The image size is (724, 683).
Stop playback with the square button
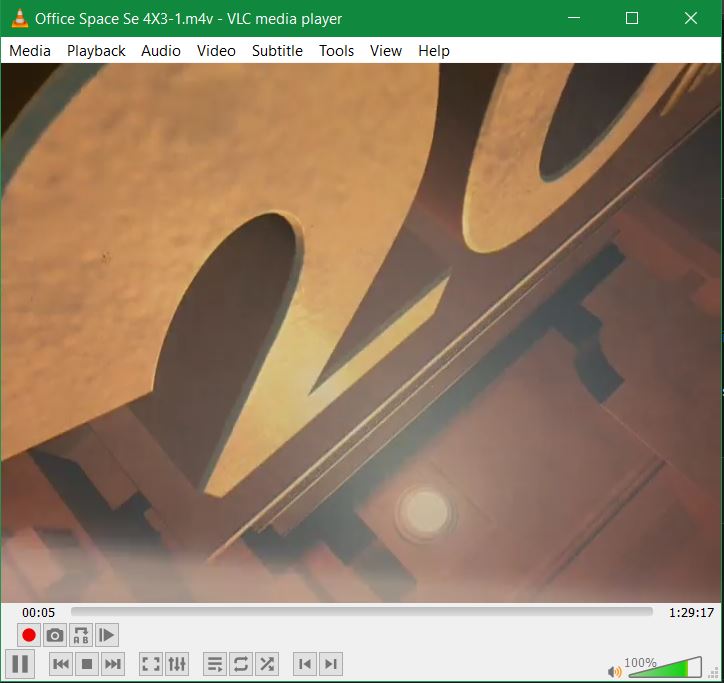tap(87, 664)
